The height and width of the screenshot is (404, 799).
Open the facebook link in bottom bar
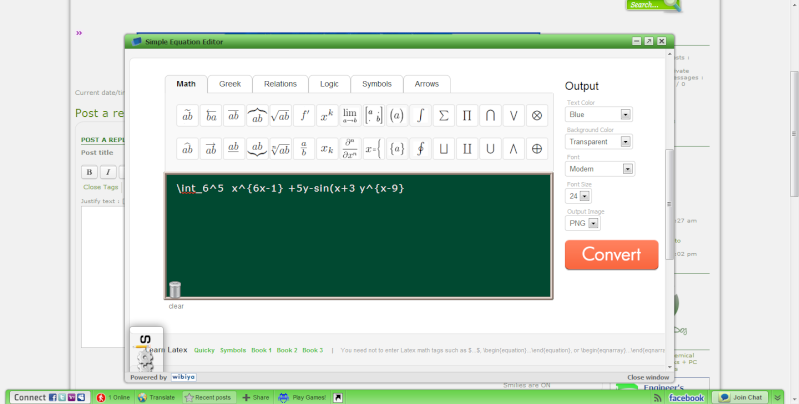click(x=686, y=398)
